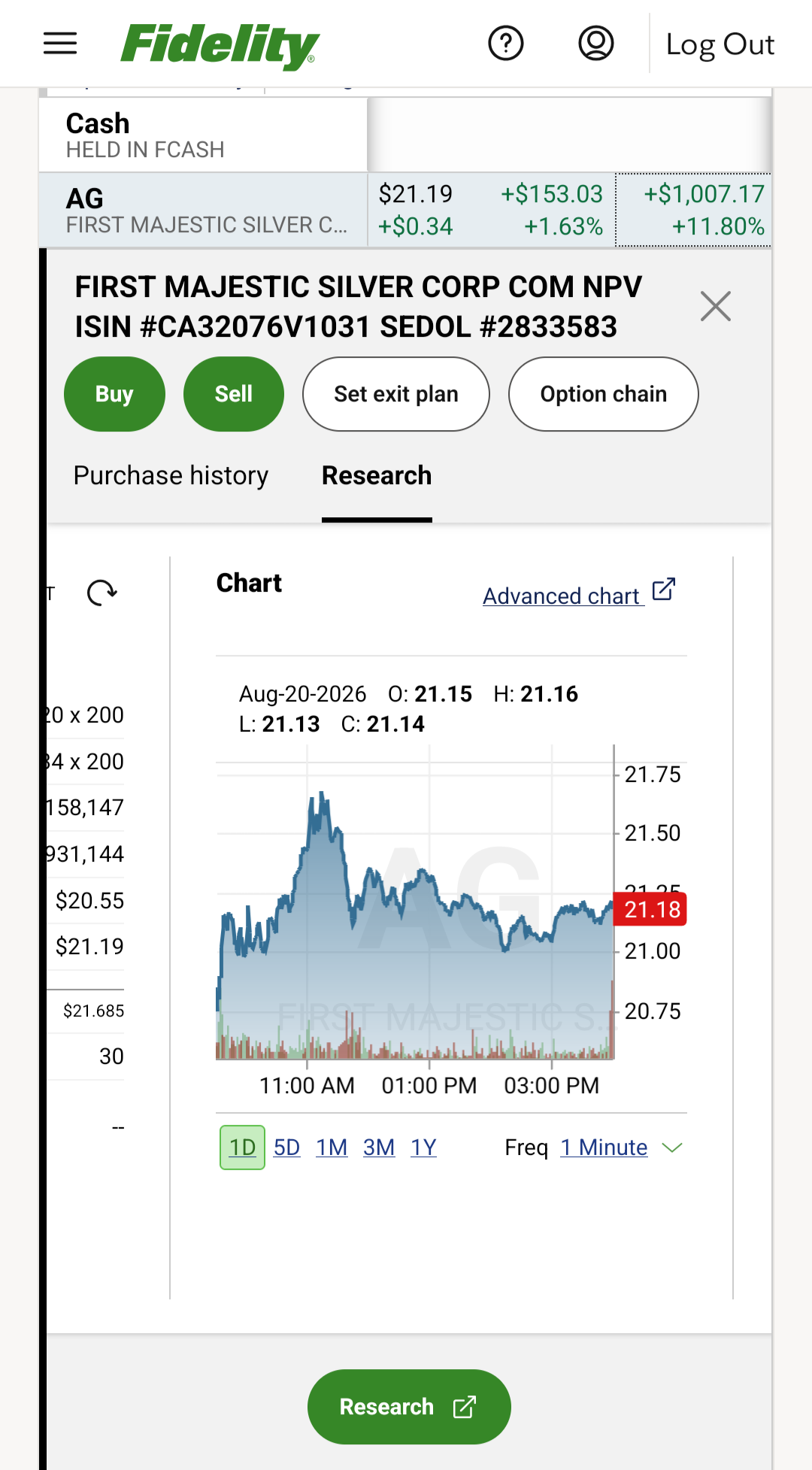
Task: Click the Chart section title
Action: pos(249,583)
